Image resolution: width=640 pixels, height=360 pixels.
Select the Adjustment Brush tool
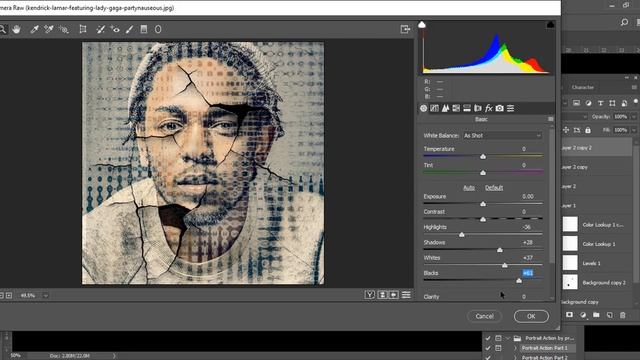[x=129, y=29]
